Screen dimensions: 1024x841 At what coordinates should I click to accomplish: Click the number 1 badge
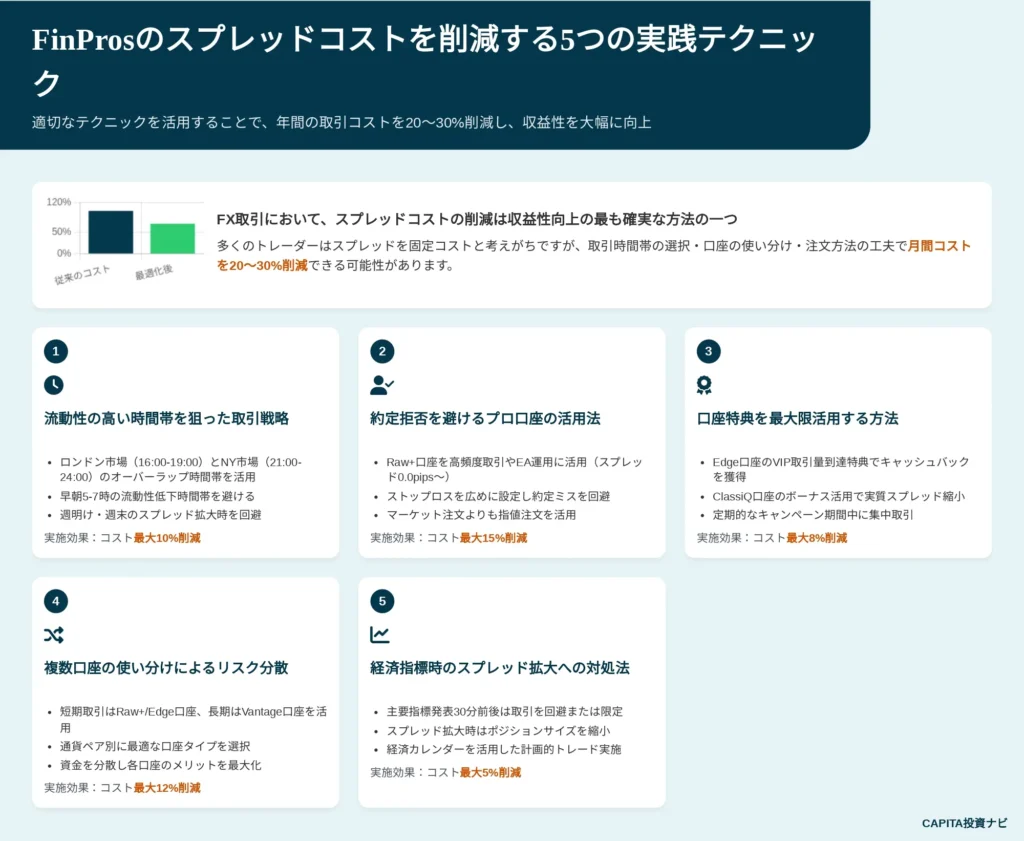[56, 351]
